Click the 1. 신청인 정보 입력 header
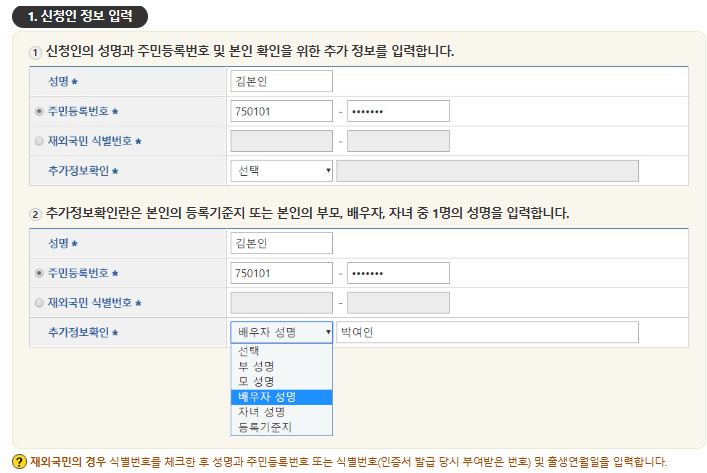The image size is (707, 473). [80, 17]
